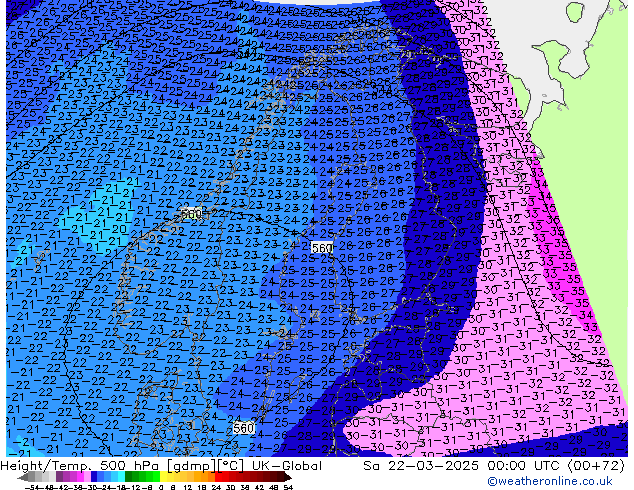Click the '[gdmp]' unit label

pos(189,466)
